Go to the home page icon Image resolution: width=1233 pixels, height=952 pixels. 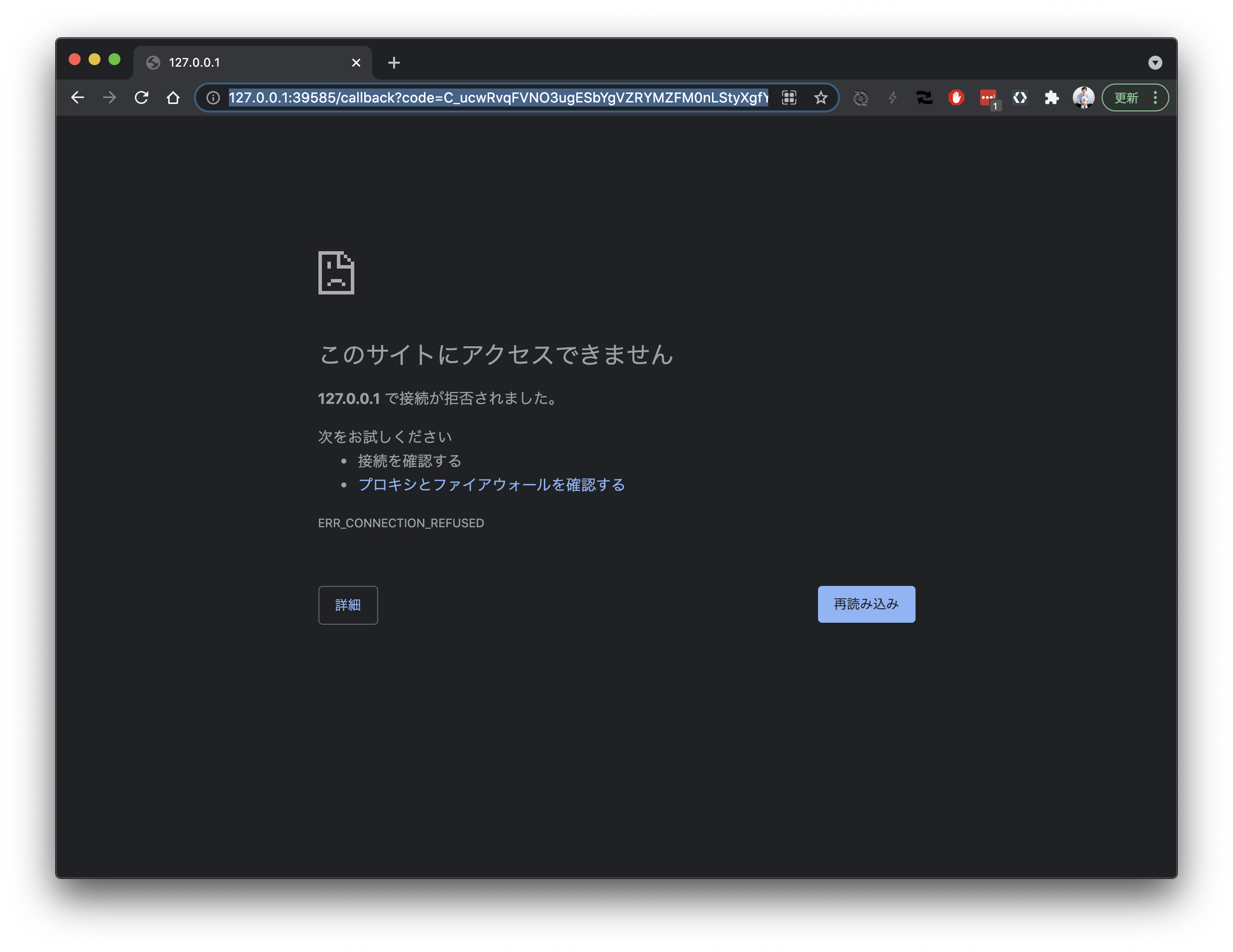(x=173, y=97)
